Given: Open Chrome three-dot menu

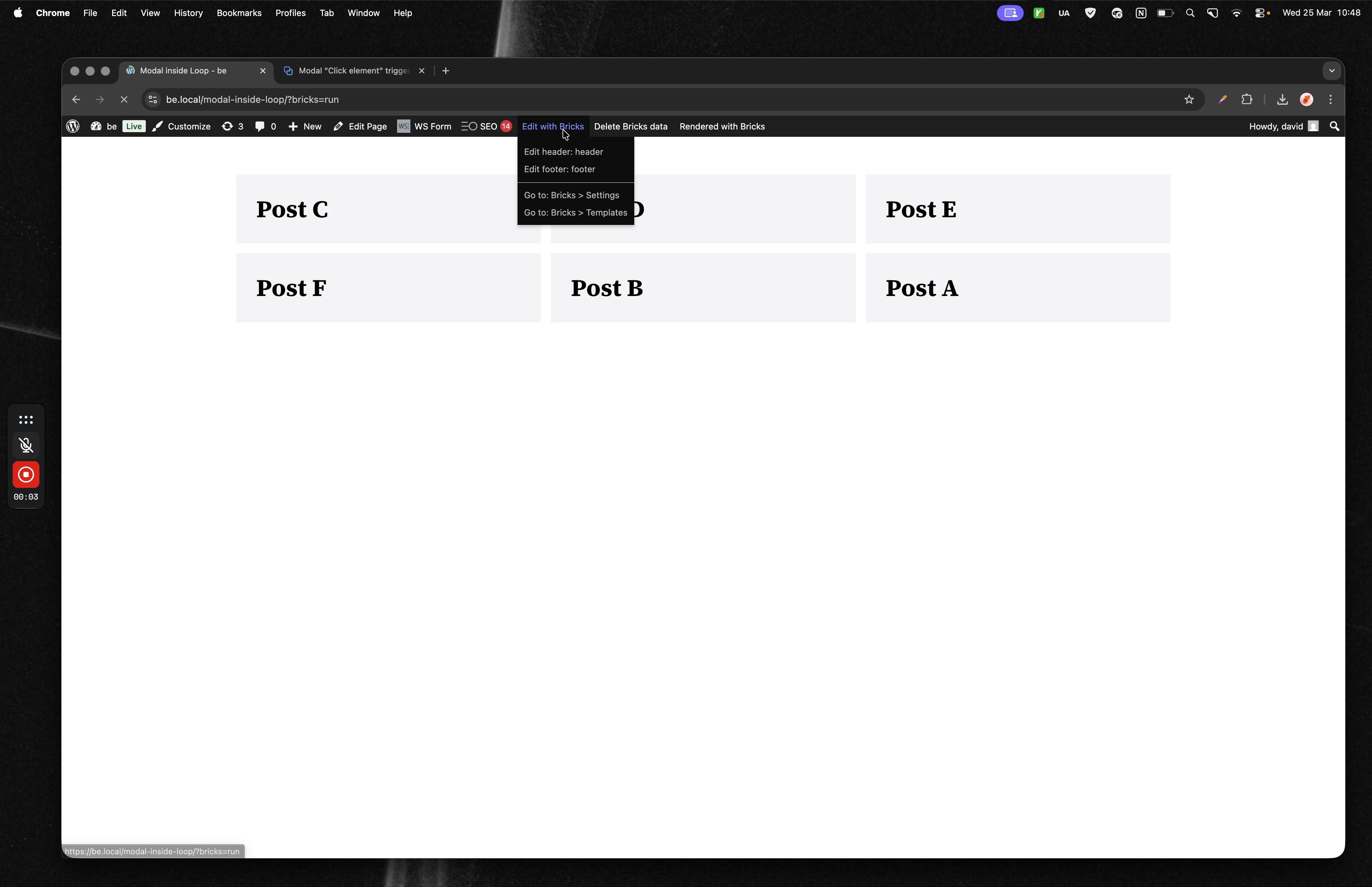Looking at the screenshot, I should (1331, 100).
